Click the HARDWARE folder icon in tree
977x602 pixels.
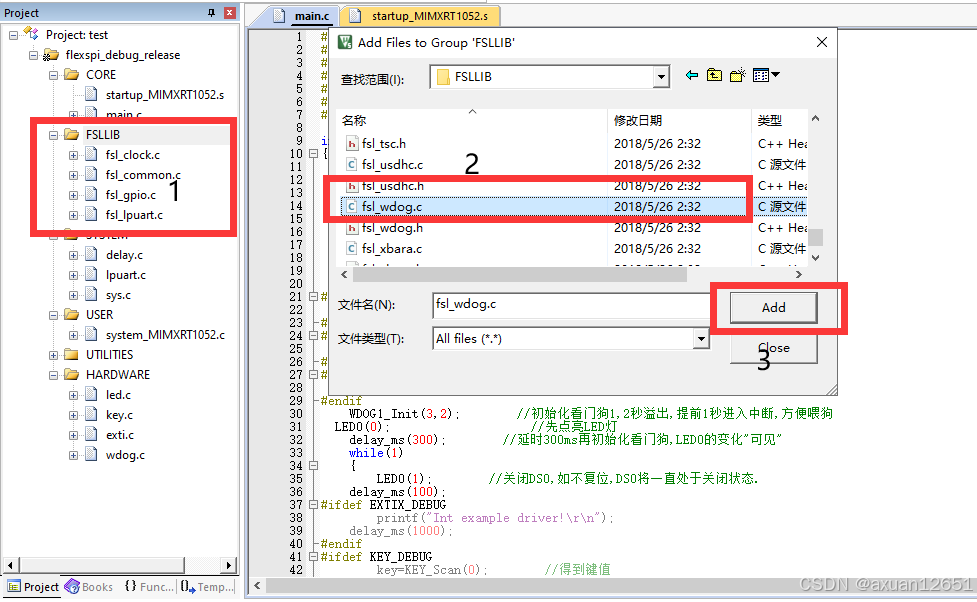72,375
